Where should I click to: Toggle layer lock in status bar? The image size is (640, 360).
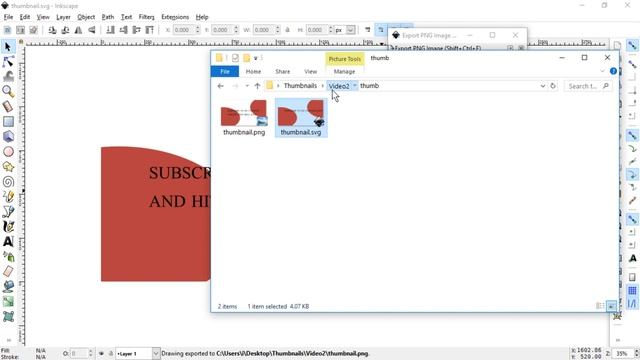tap(110, 353)
